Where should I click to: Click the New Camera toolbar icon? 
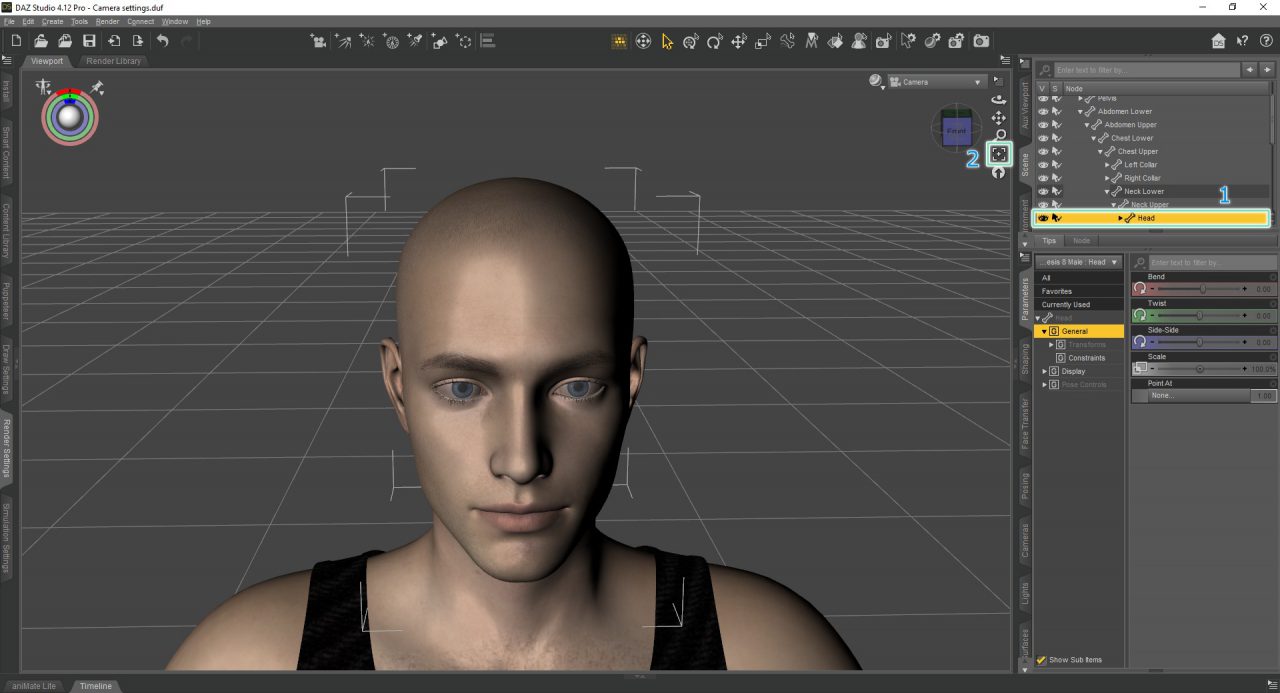[955, 41]
